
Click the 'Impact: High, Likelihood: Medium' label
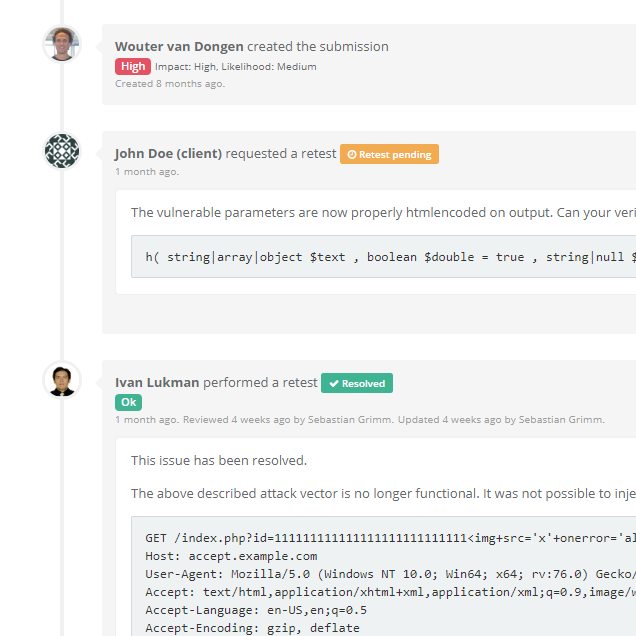[236, 67]
